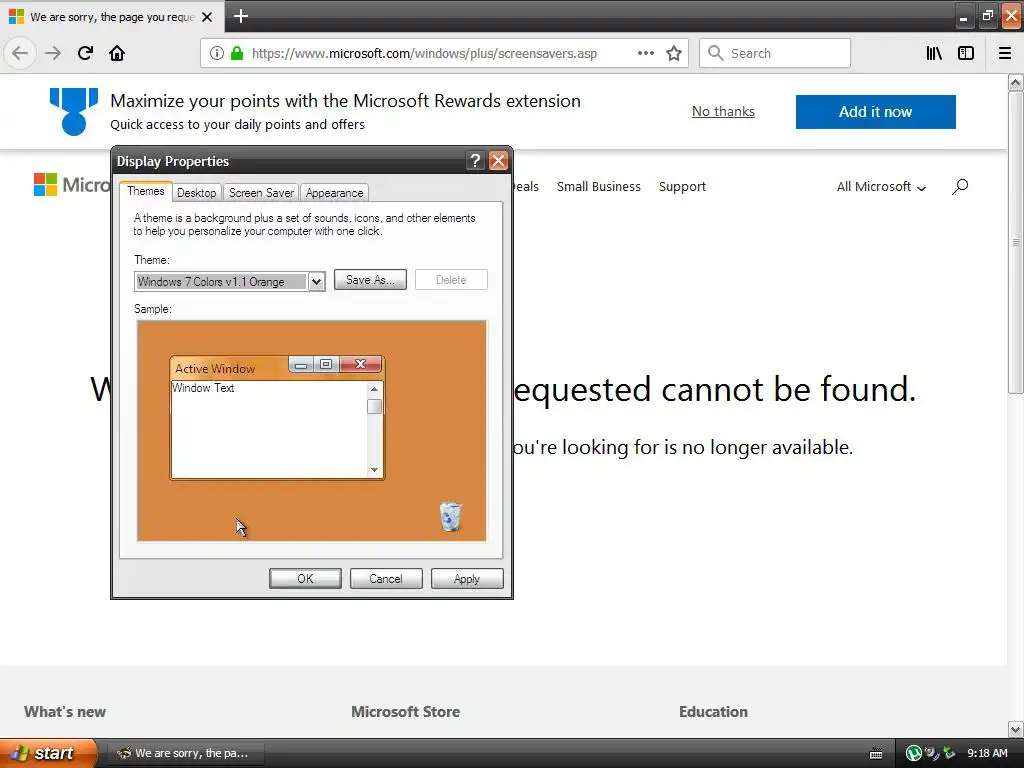
Task: Reload the current page
Action: (85, 53)
